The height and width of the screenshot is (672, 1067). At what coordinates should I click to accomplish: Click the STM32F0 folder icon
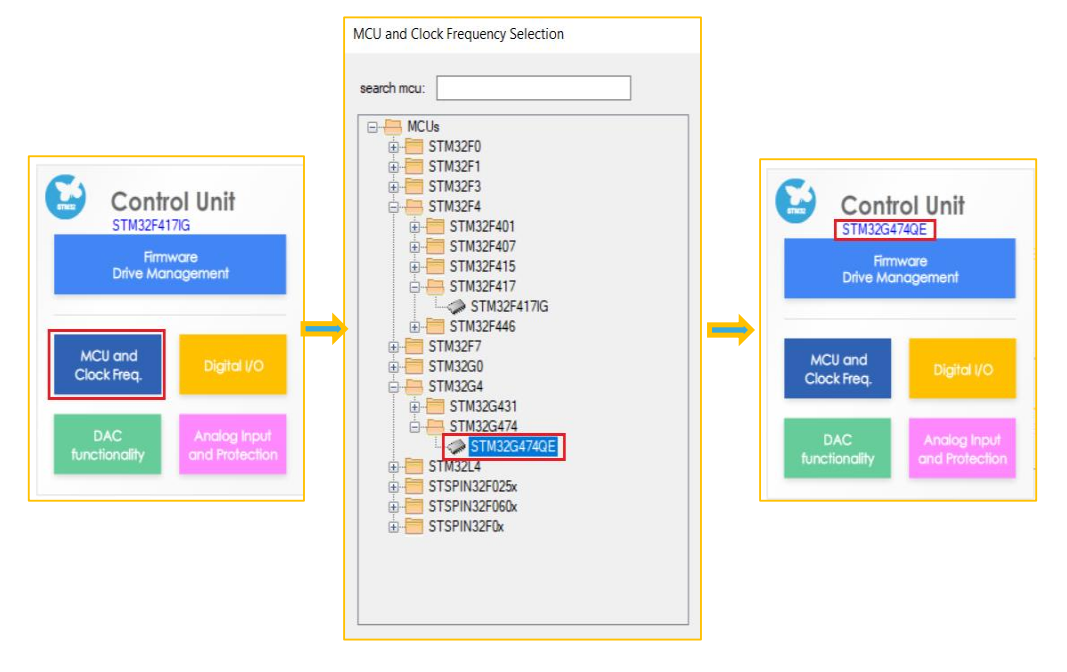pyautogui.click(x=414, y=147)
